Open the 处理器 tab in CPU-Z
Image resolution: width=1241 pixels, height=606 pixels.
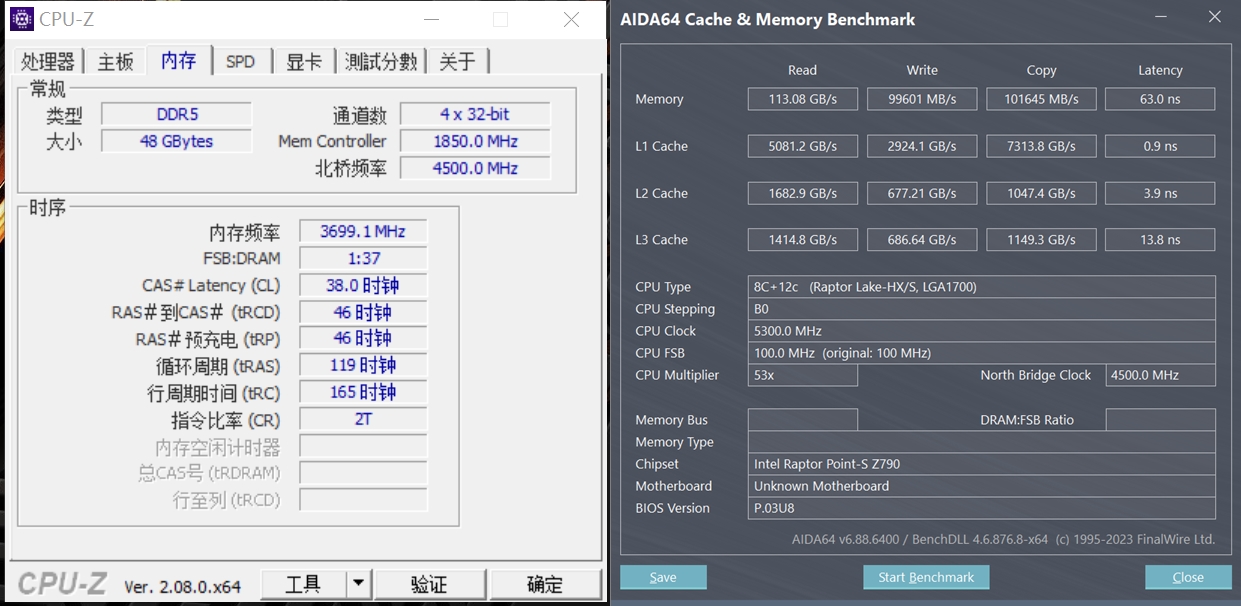point(47,61)
